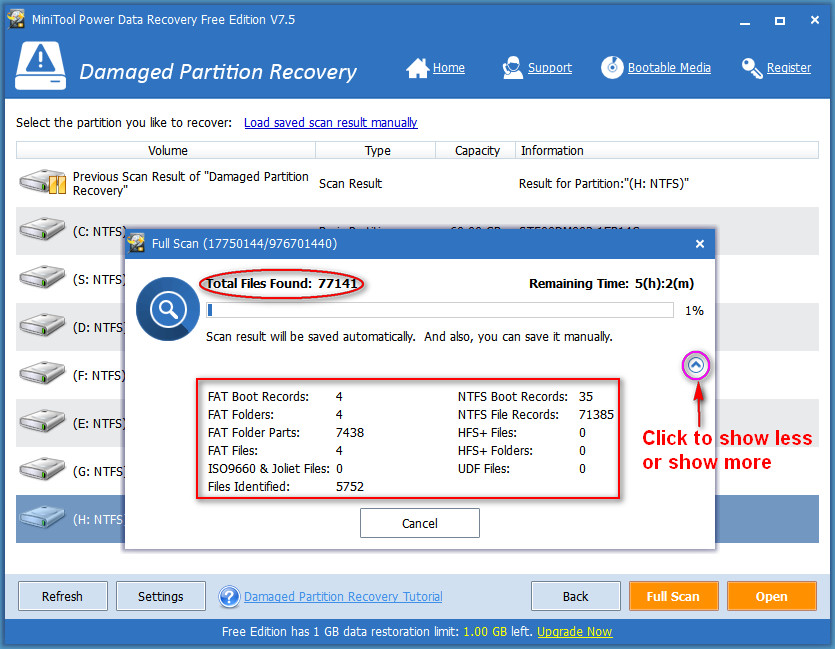
Task: Click the Home house icon
Action: [x=418, y=68]
